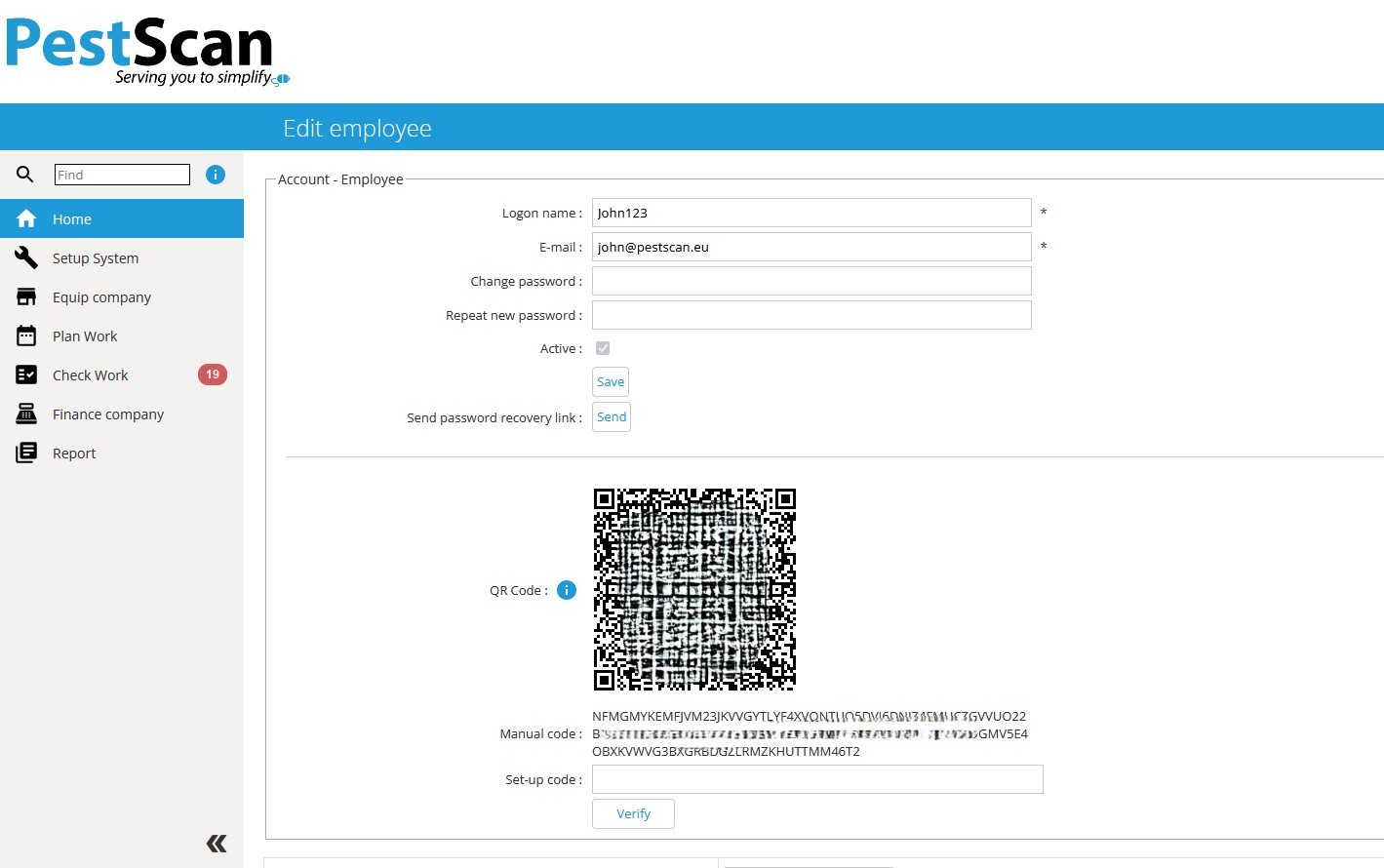
Task: Click the Equip company store icon
Action: tap(26, 296)
